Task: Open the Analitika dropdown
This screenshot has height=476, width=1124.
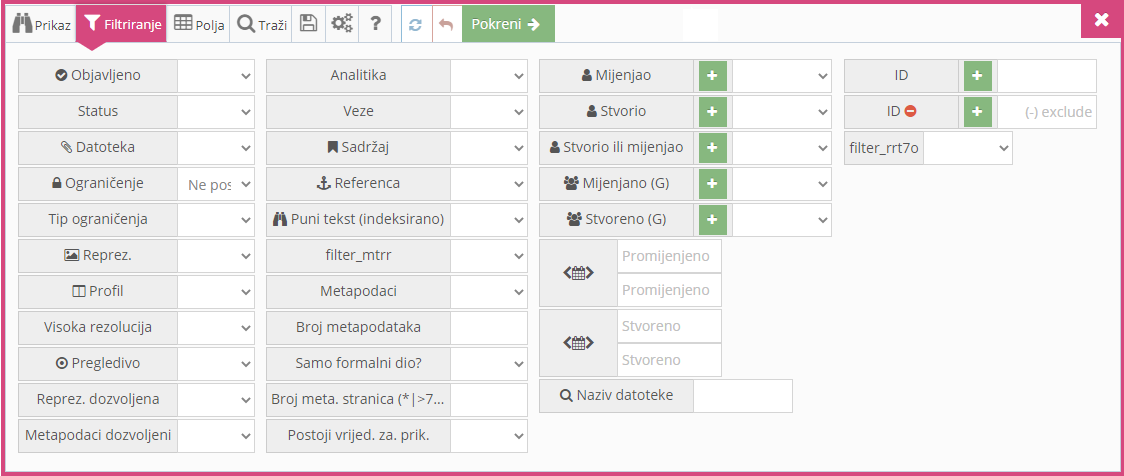Action: click(x=489, y=76)
